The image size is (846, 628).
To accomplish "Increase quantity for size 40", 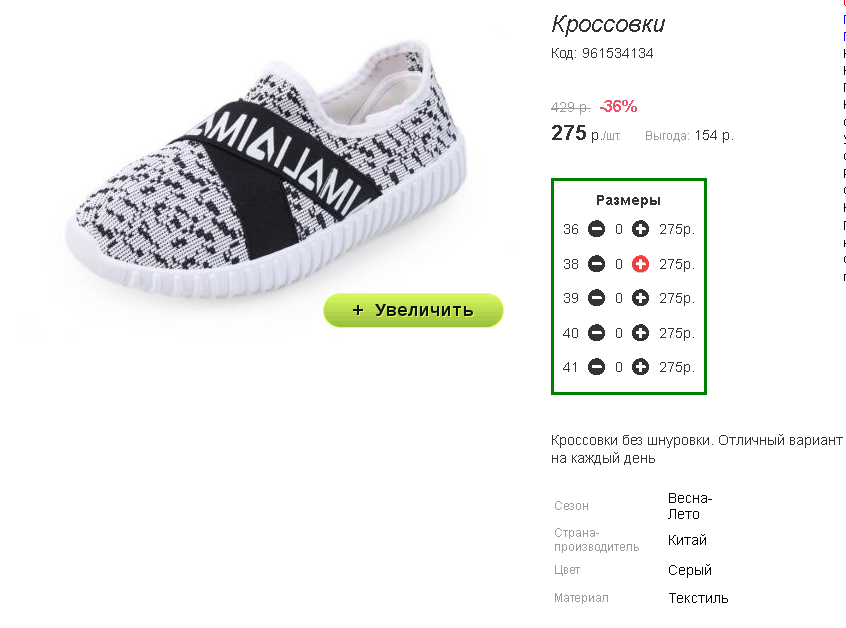I will click(x=640, y=333).
